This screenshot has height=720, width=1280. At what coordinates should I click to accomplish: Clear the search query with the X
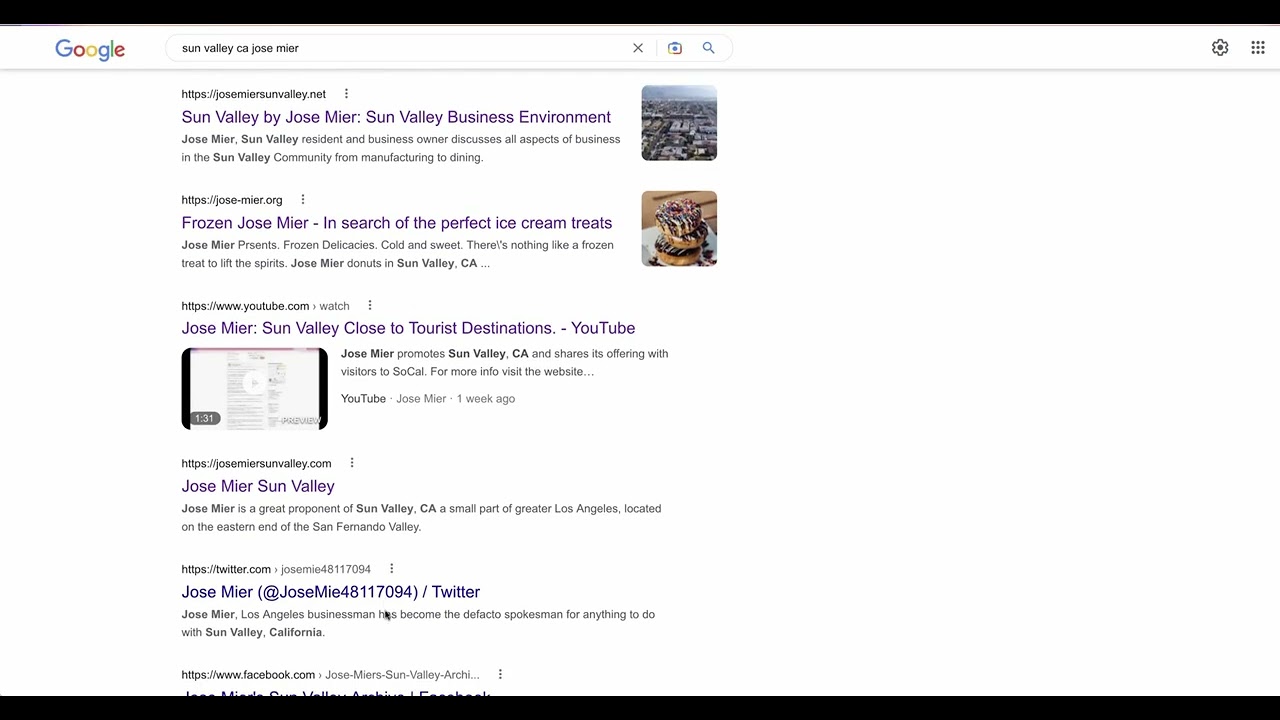click(638, 48)
